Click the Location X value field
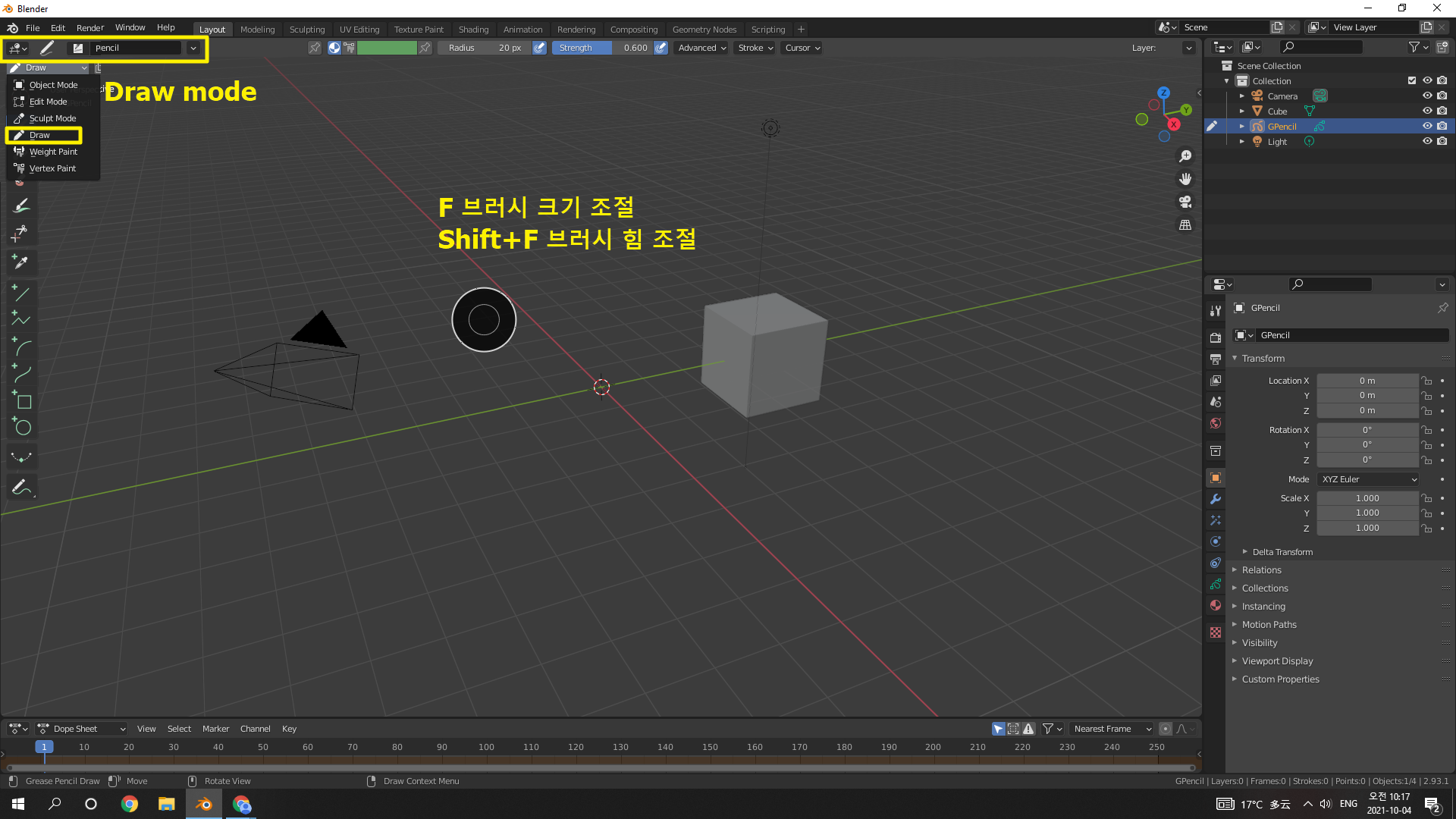Viewport: 1456px width, 819px height. 1367,381
